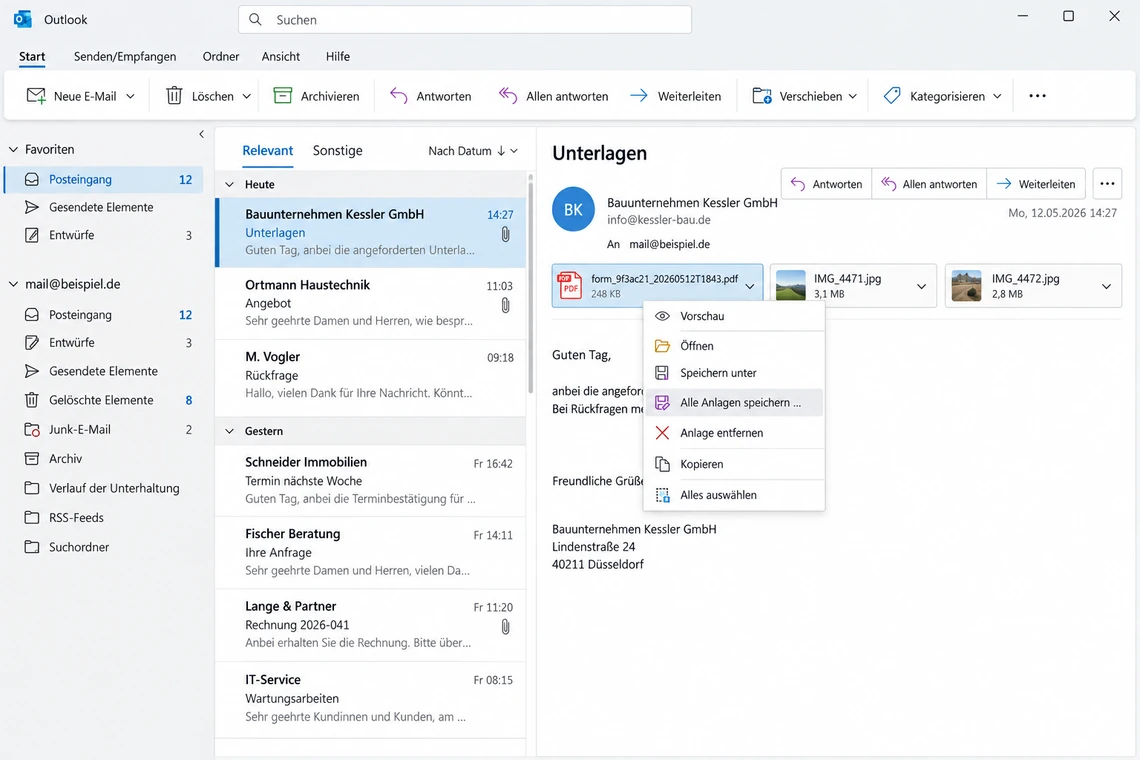Screen dimensions: 1140x760
Task: Open the Ordner ribbon tab
Action: (x=221, y=56)
